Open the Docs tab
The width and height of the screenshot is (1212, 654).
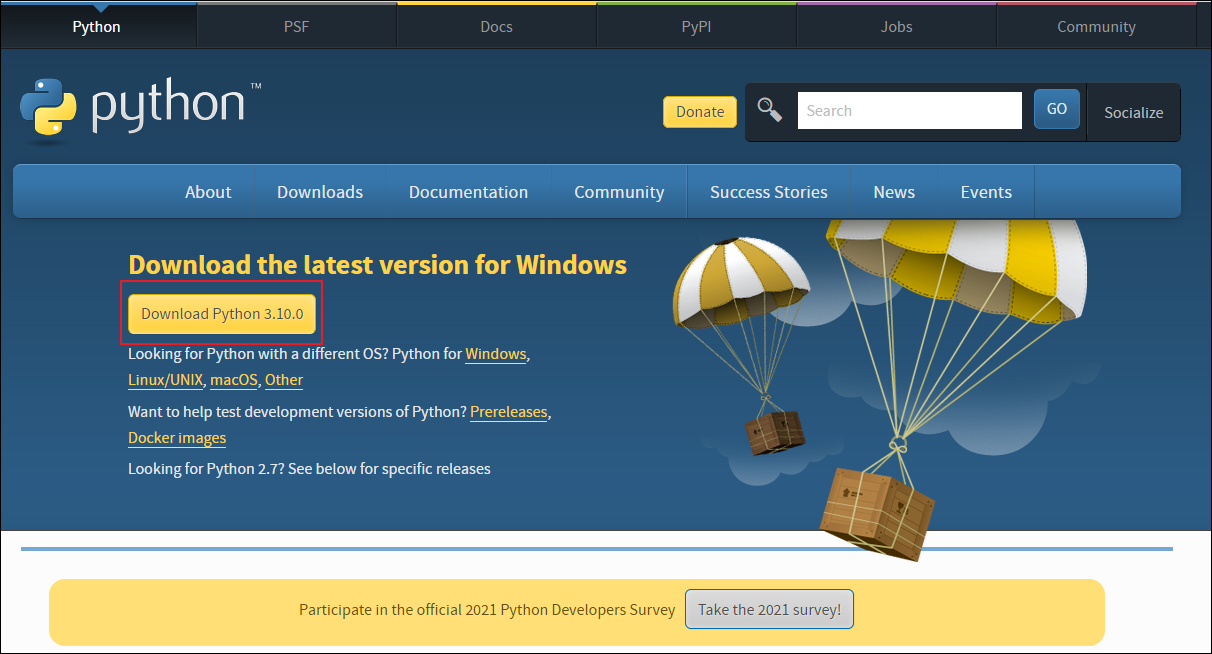(x=497, y=27)
